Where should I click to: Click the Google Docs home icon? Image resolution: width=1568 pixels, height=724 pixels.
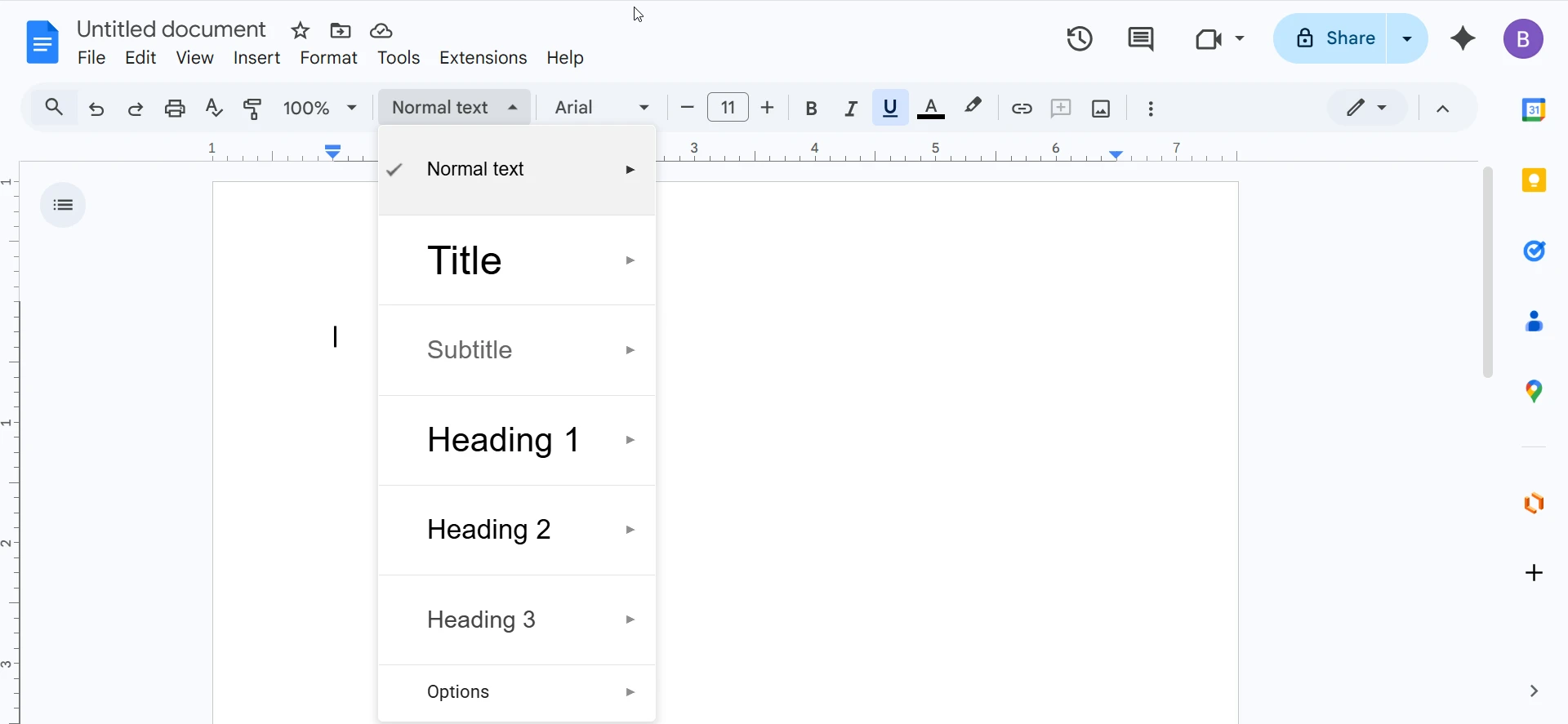point(42,42)
